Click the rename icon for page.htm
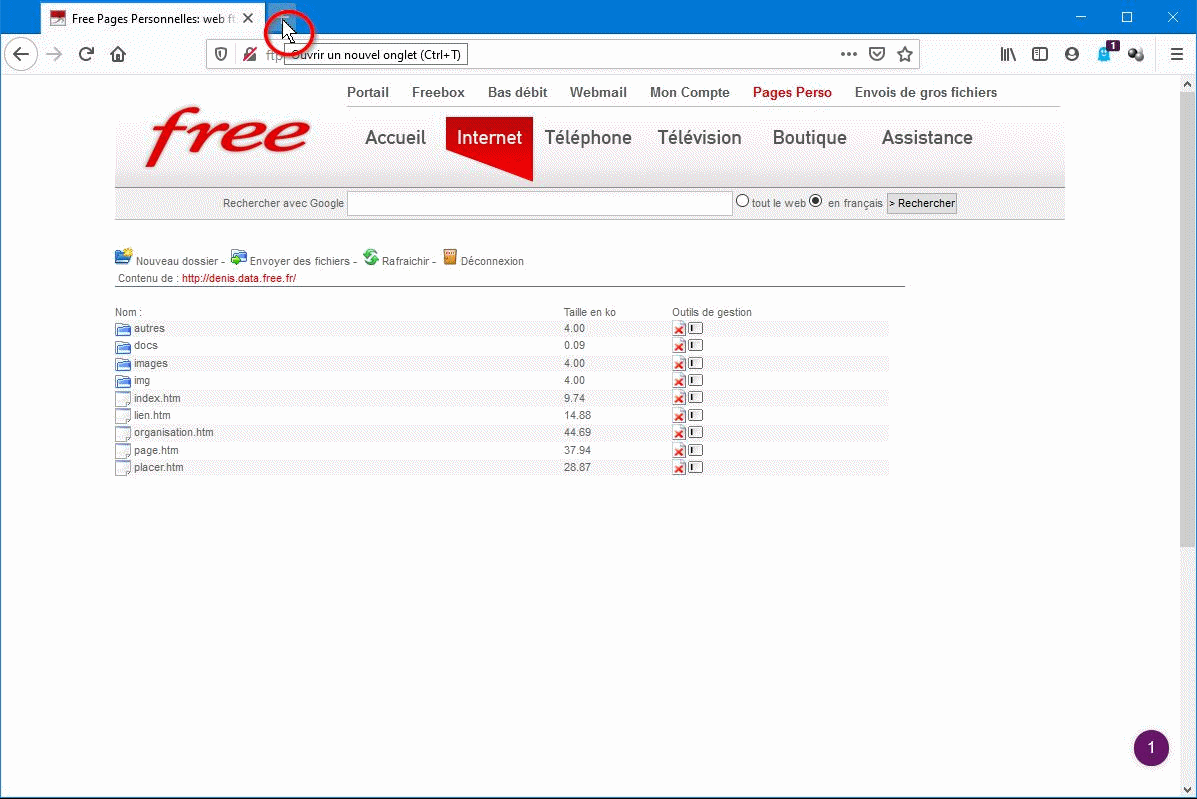Viewport: 1197px width, 799px height. [695, 450]
